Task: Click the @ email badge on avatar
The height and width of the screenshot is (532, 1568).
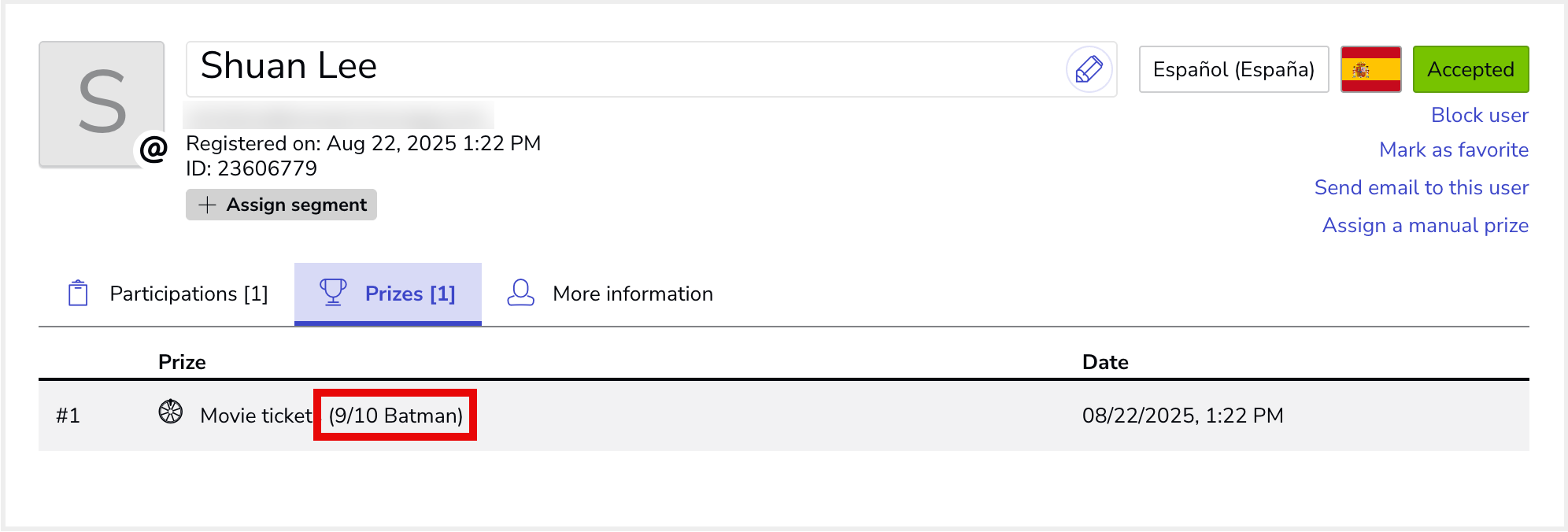Action: click(x=153, y=148)
